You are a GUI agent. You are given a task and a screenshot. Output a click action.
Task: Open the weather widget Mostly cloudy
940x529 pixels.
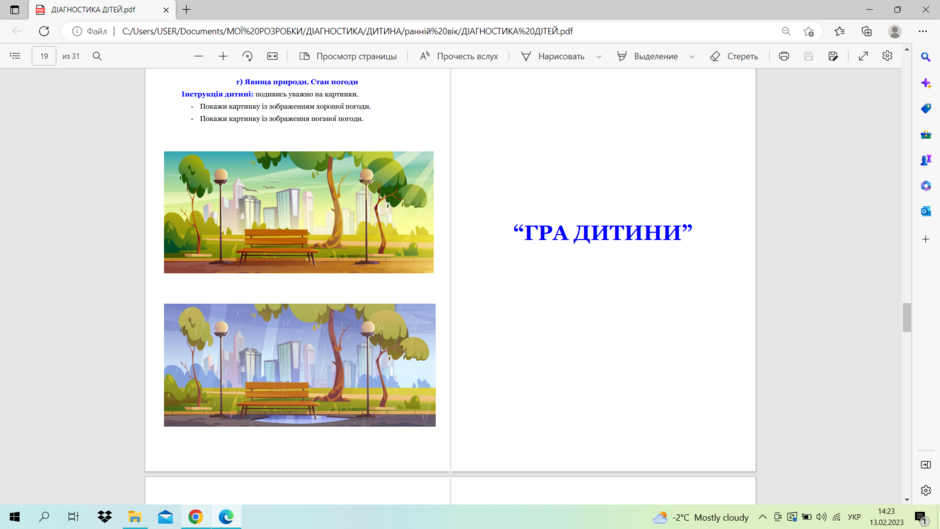pos(701,517)
